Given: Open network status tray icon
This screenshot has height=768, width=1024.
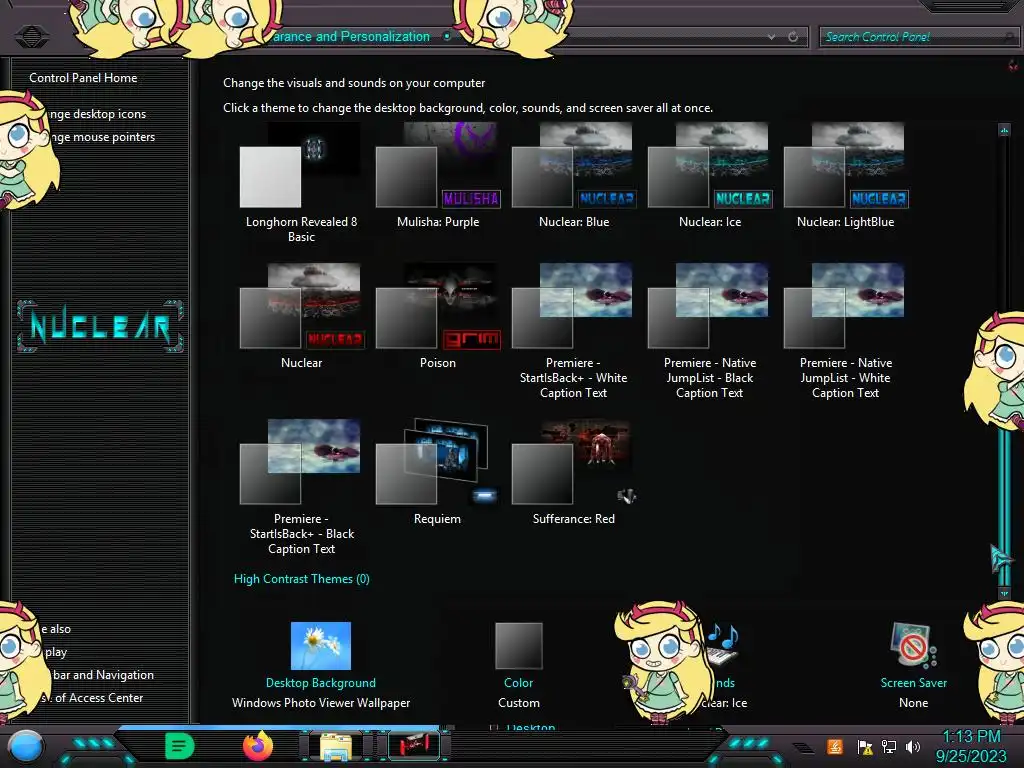Looking at the screenshot, I should tap(889, 746).
